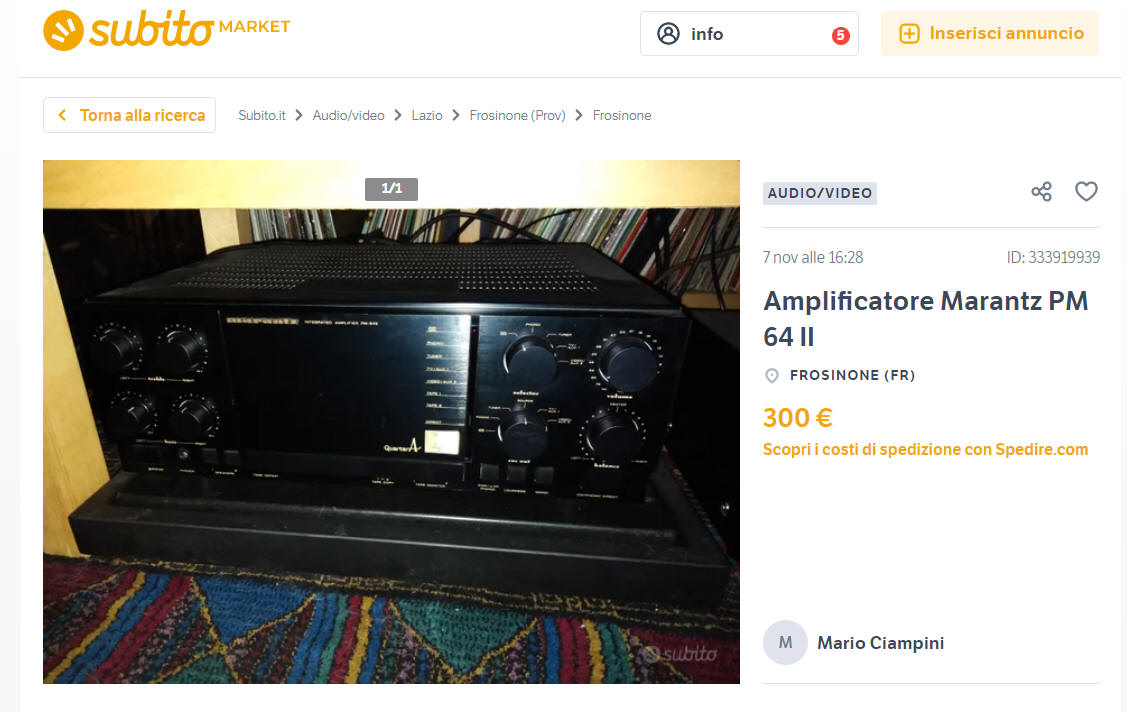Open the share listing icon
The image size is (1127, 712).
pos(1041,191)
